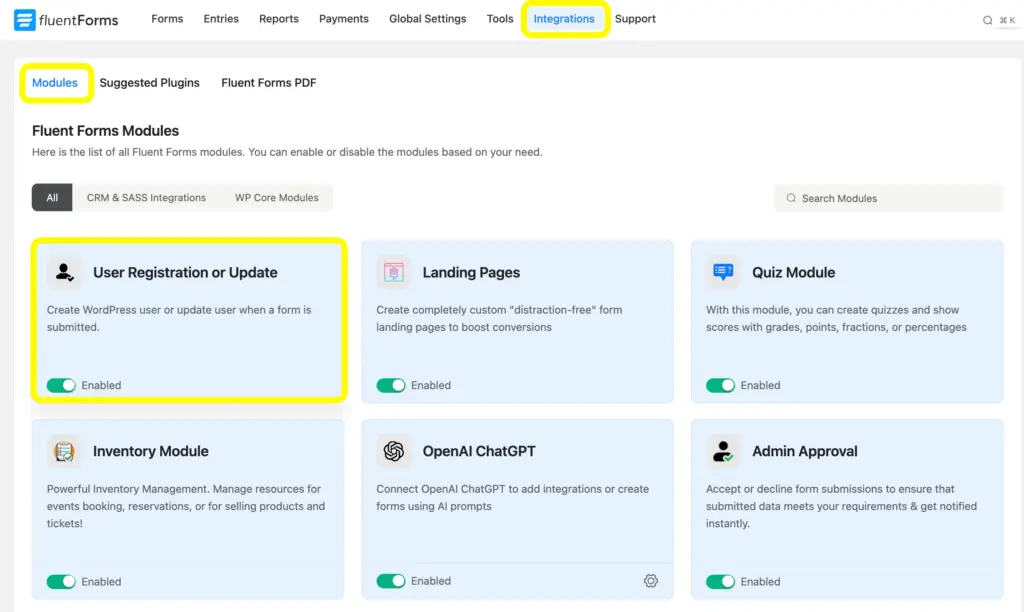Switch off the Quiz Module toggle

(x=720, y=385)
